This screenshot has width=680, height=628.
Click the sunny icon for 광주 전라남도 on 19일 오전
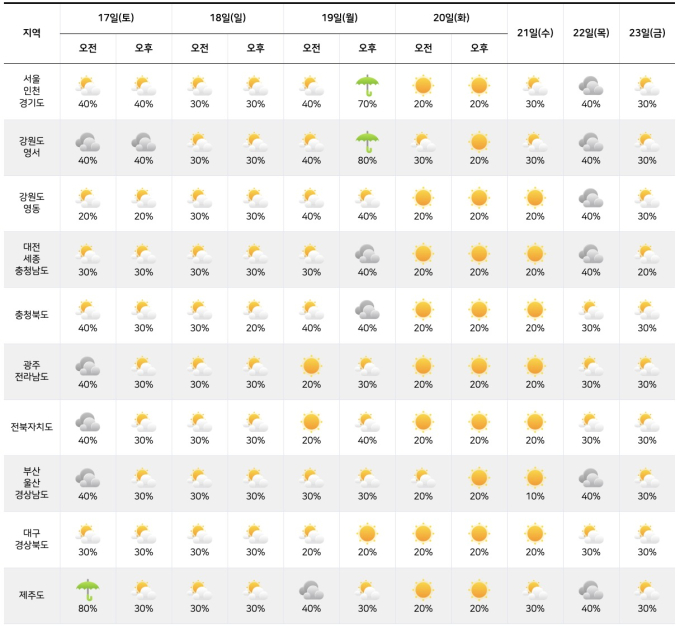coord(311,366)
